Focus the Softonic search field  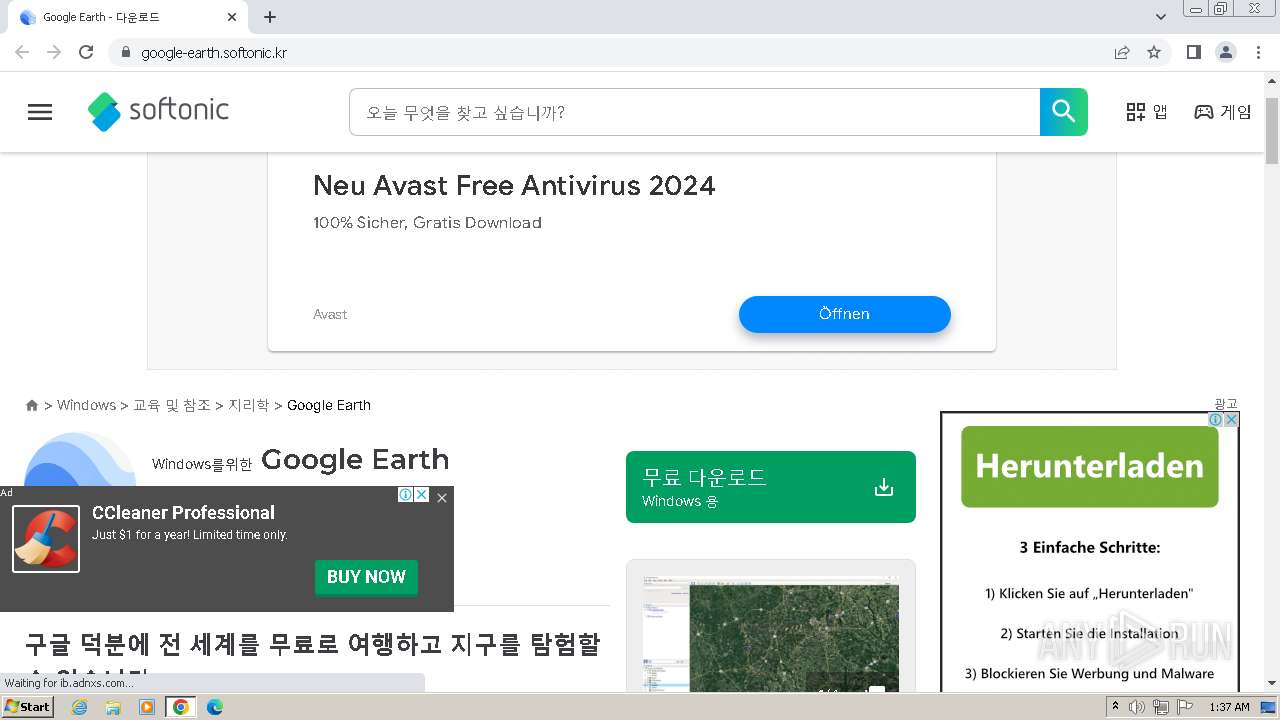point(694,112)
